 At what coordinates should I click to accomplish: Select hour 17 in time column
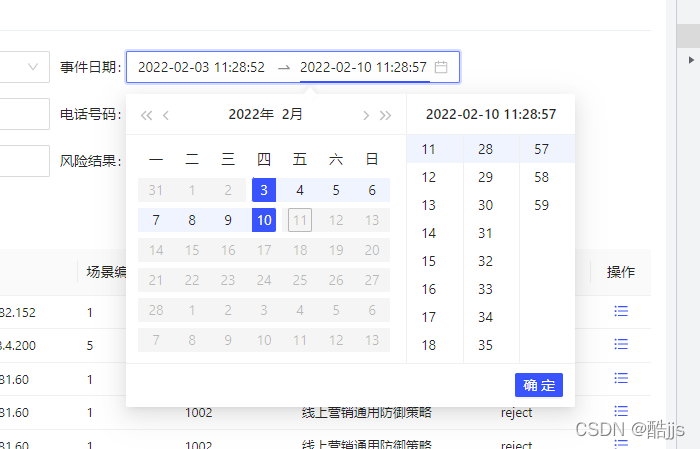point(434,317)
